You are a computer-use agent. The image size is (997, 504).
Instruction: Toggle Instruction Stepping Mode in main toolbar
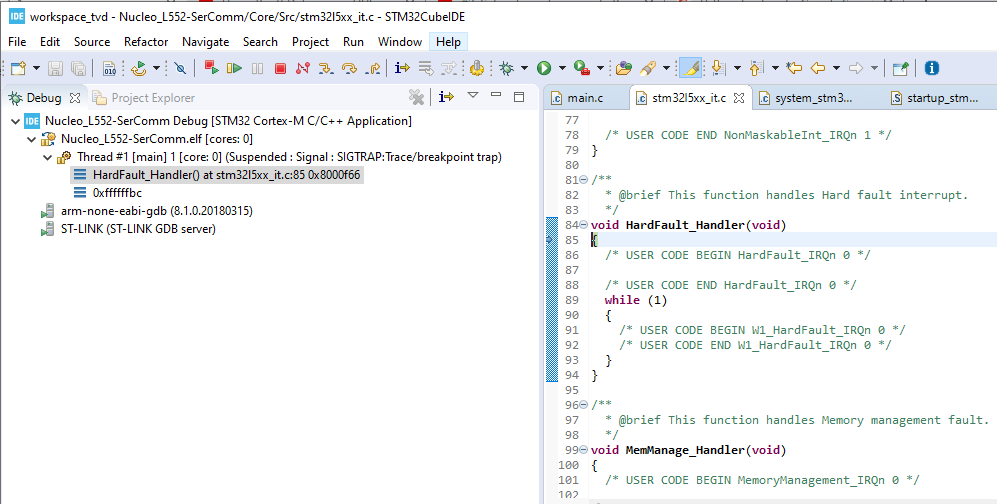pos(402,68)
